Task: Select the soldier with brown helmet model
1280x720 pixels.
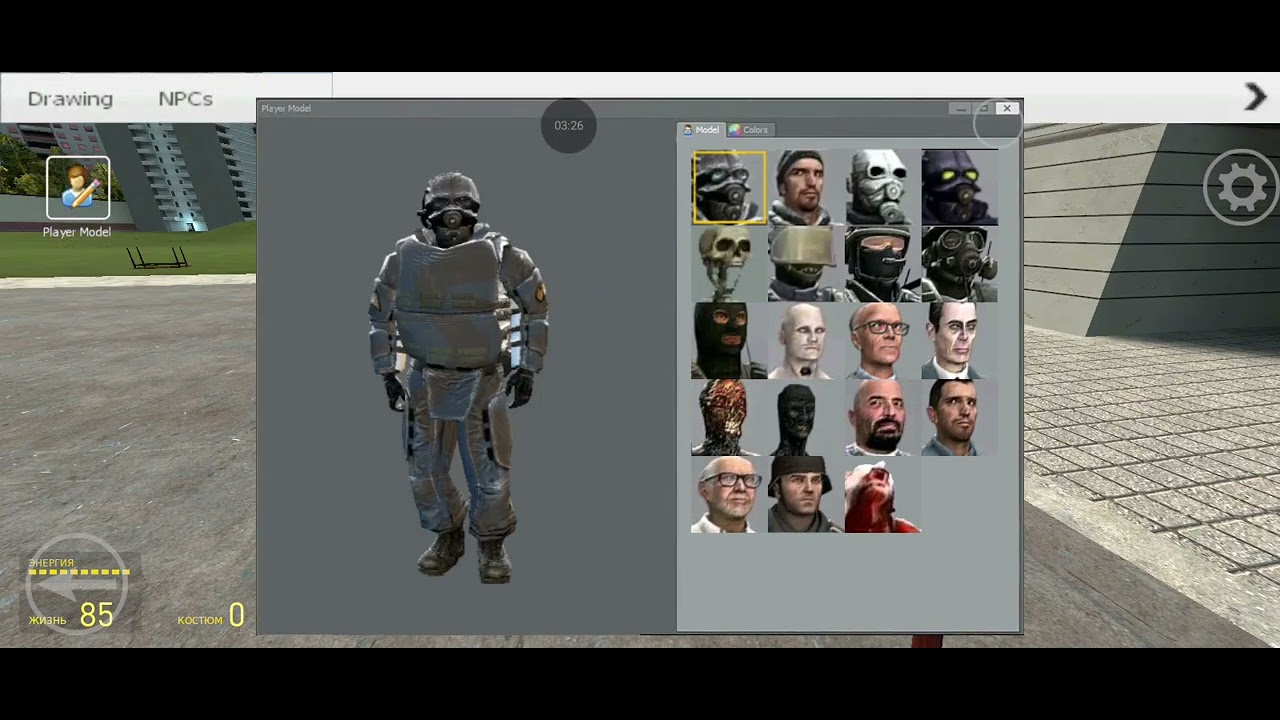Action: (x=806, y=495)
